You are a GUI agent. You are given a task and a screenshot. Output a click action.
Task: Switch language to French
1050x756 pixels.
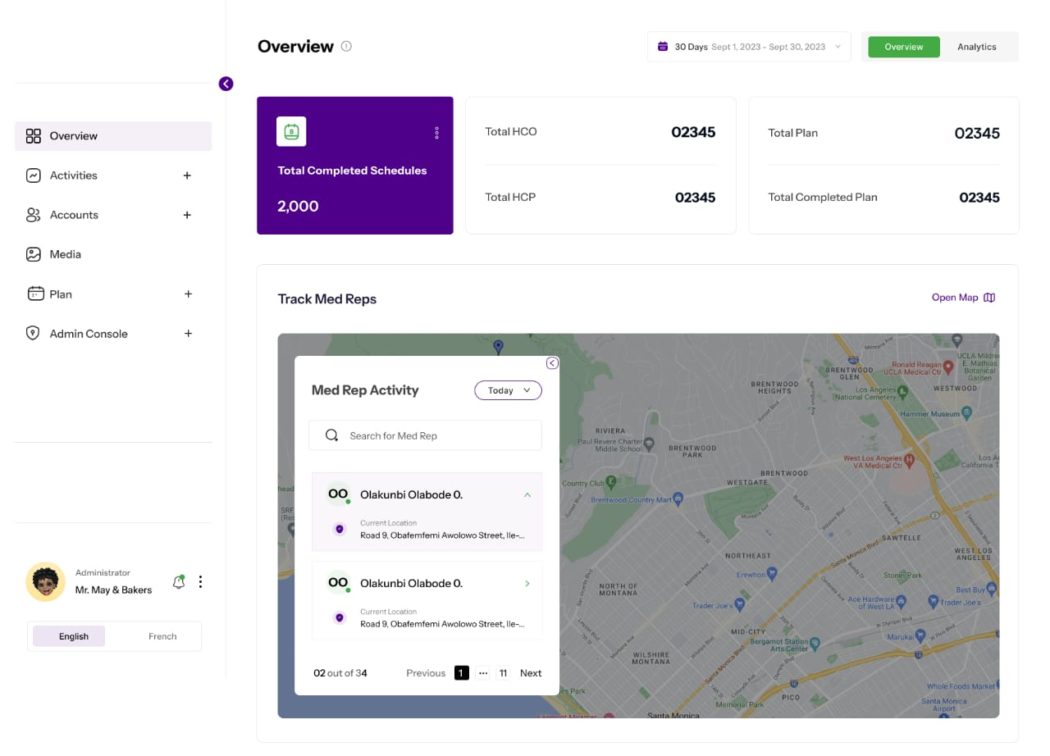click(163, 635)
